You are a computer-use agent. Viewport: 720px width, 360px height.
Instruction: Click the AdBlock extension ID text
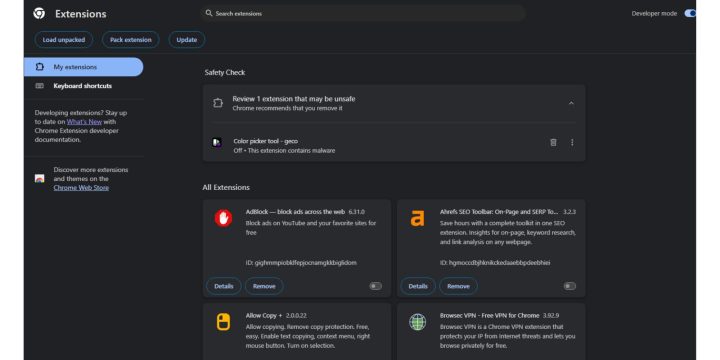coord(301,263)
